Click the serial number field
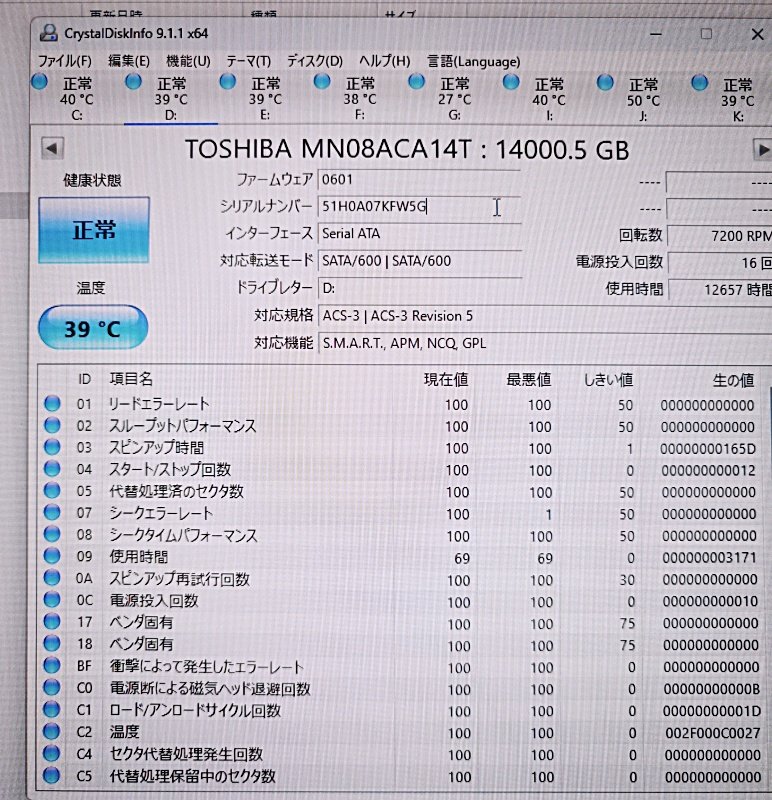 pyautogui.click(x=418, y=207)
